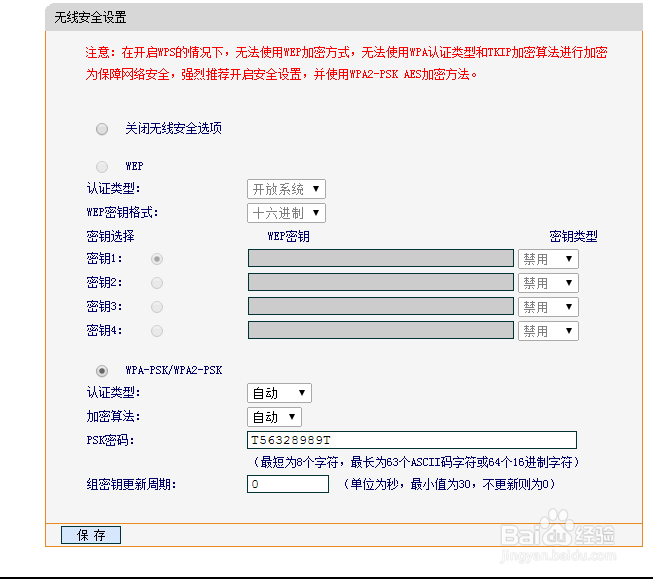Click the PSK密码 label
The width and height of the screenshot is (653, 579).
click(110, 440)
